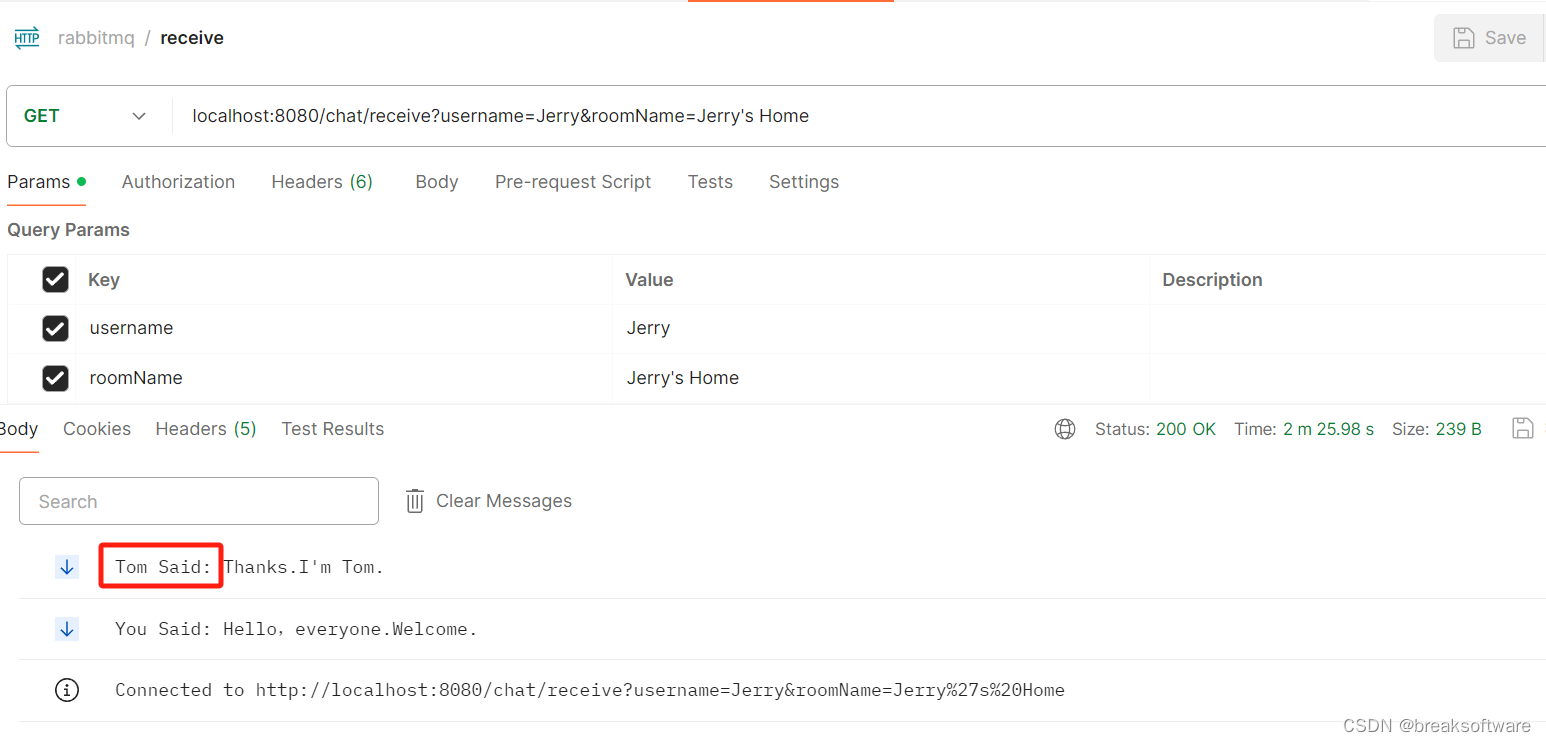
Task: Click the incoming arrow on You Said message
Action: (x=67, y=629)
